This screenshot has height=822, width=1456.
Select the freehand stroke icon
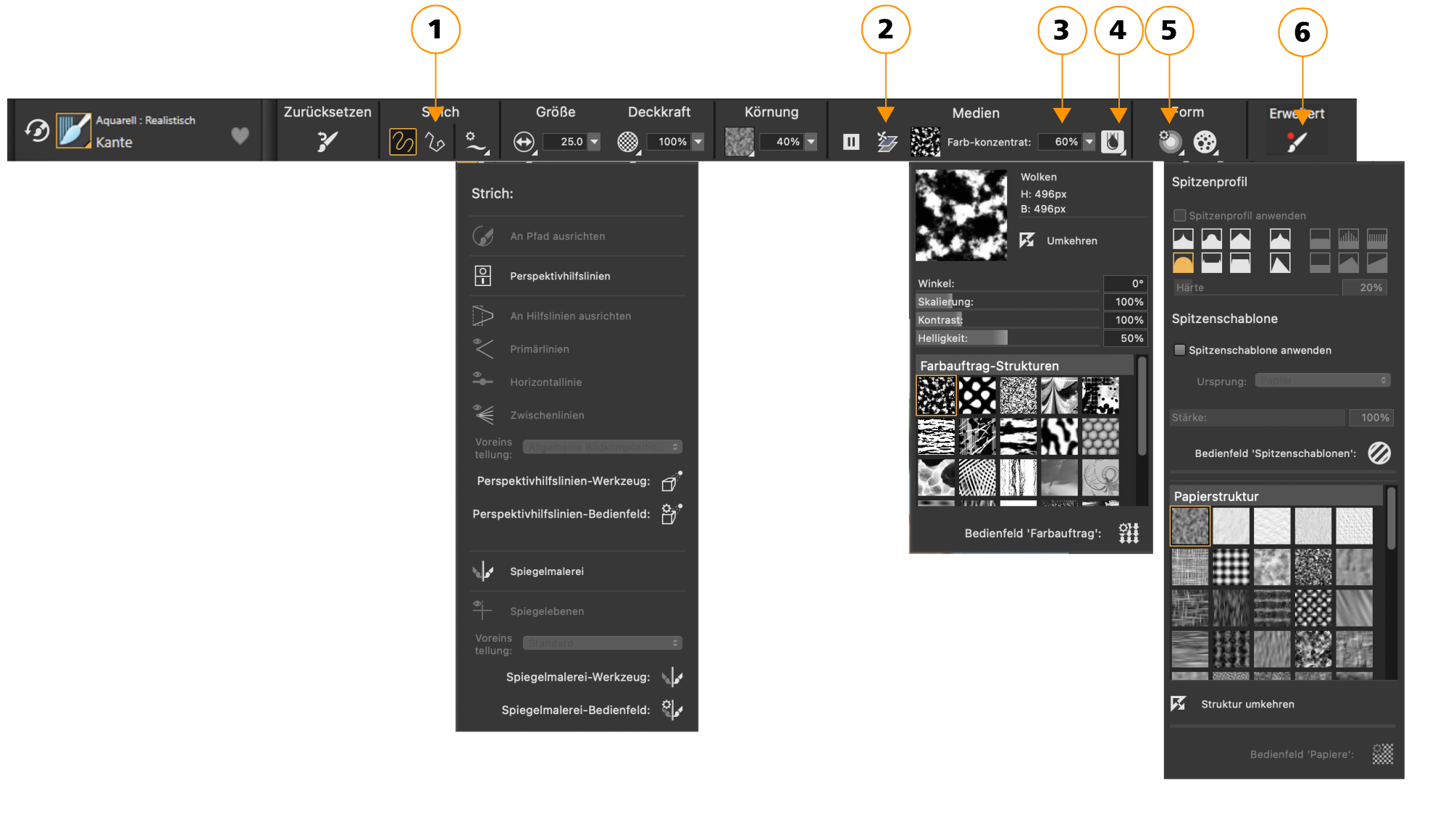403,142
